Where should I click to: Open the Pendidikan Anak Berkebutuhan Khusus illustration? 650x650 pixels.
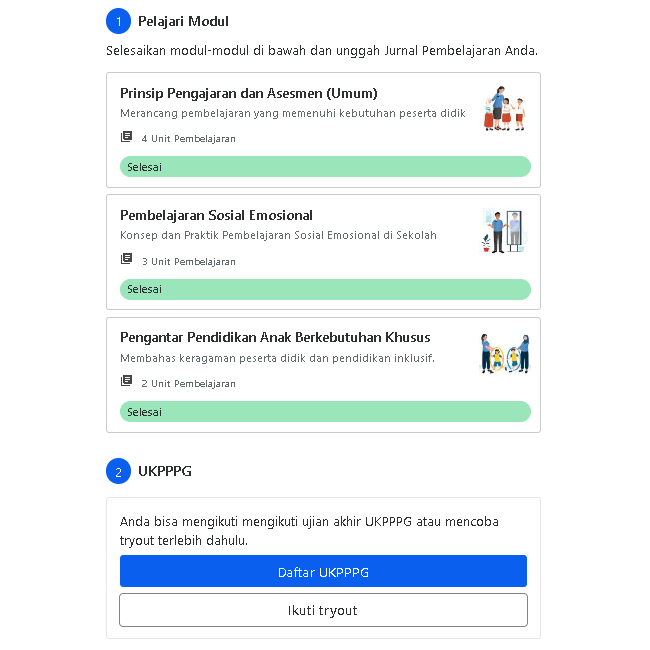click(x=503, y=354)
